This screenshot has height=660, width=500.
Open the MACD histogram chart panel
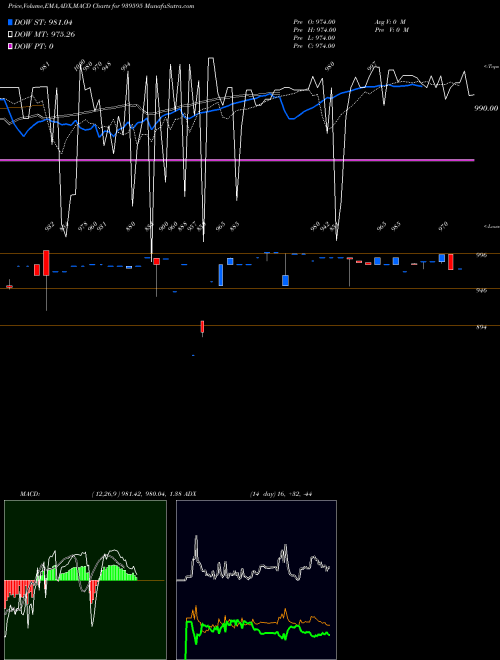click(85, 580)
